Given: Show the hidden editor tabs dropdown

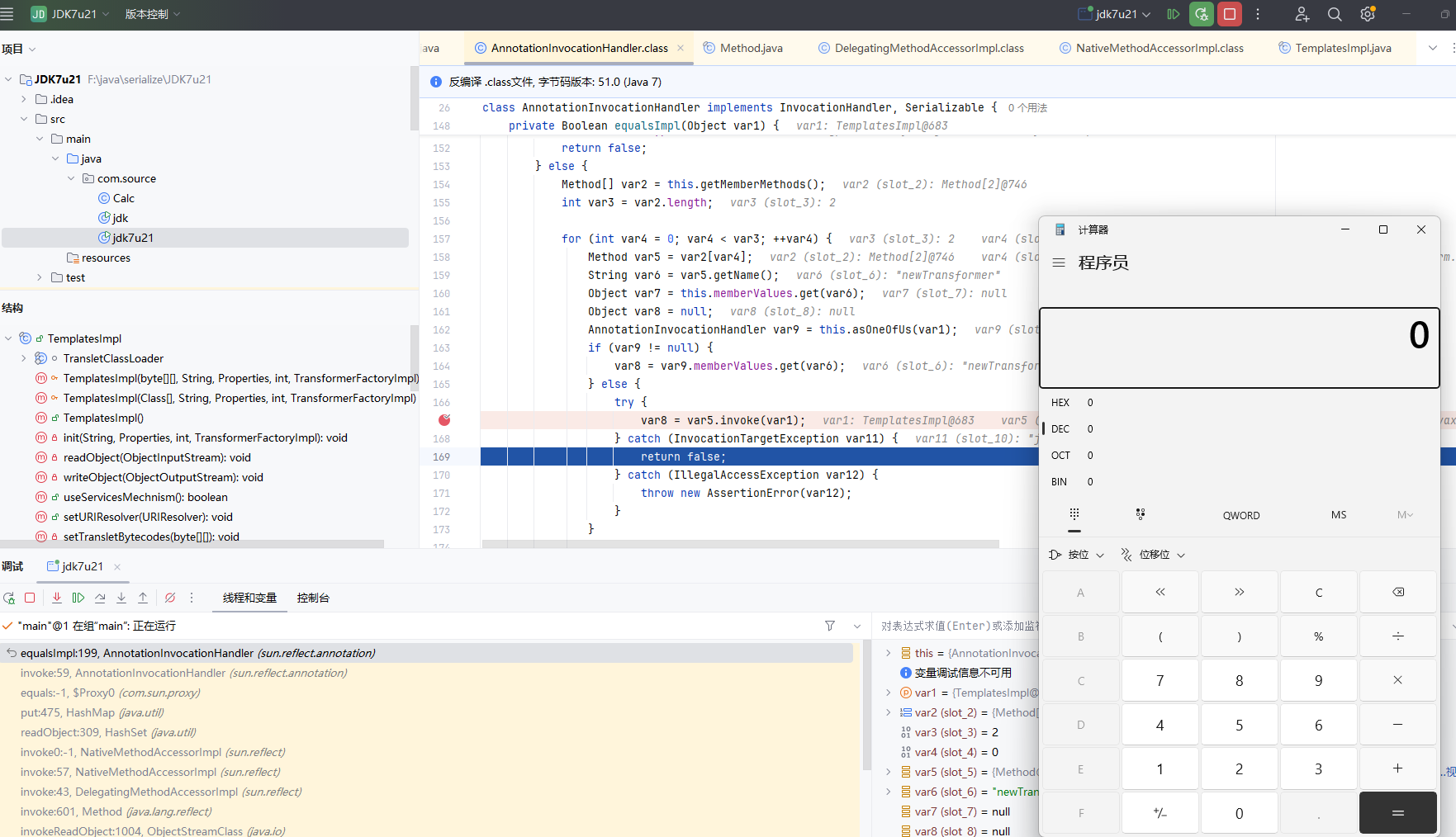Looking at the screenshot, I should [1433, 48].
